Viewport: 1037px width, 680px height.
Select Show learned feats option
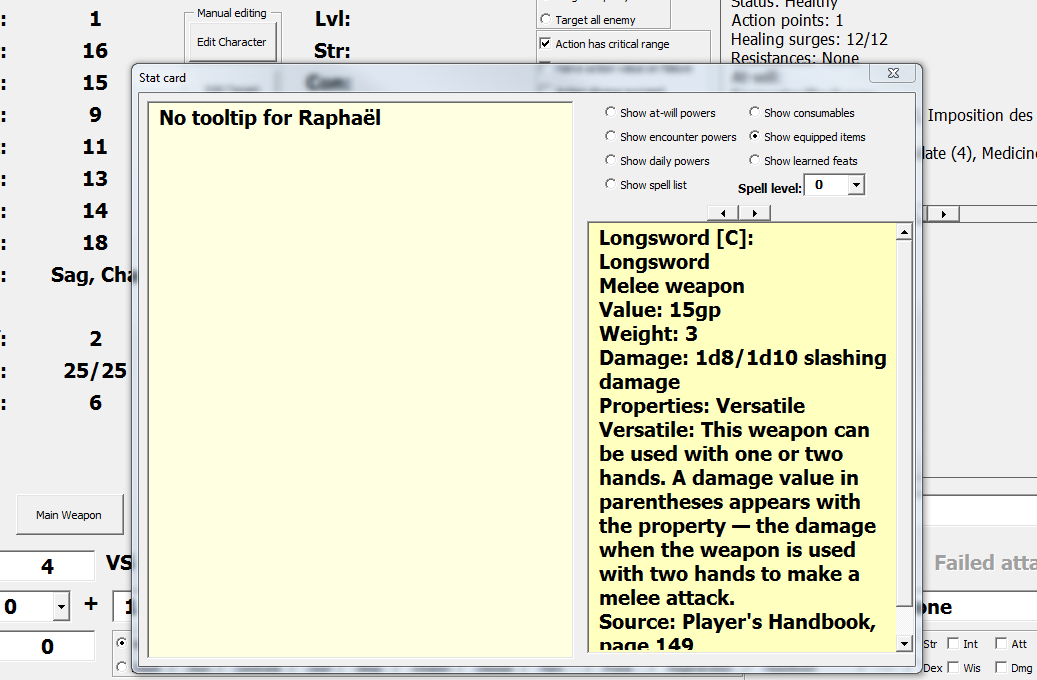click(x=803, y=161)
